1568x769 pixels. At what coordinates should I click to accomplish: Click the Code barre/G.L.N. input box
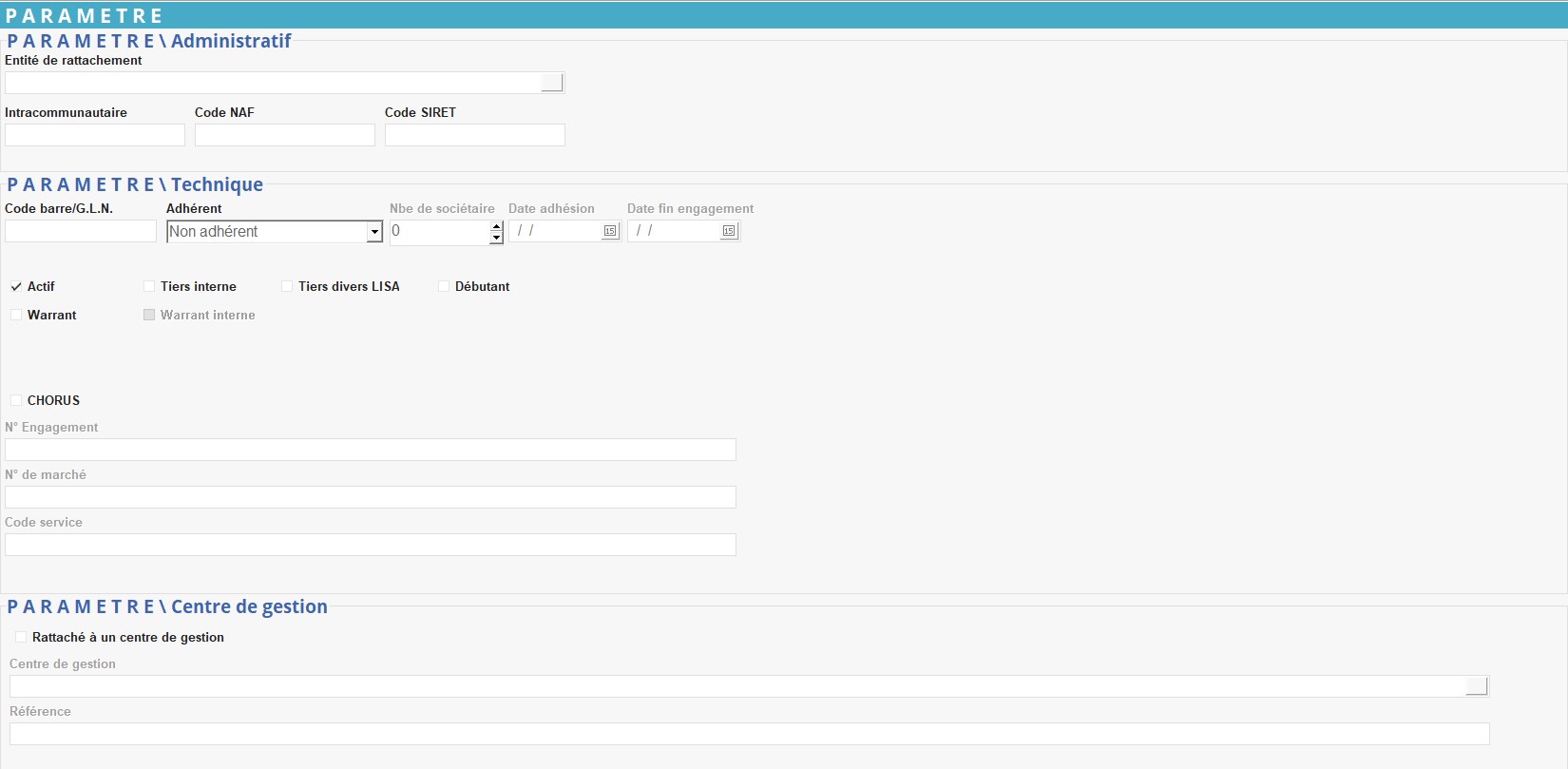[81, 231]
